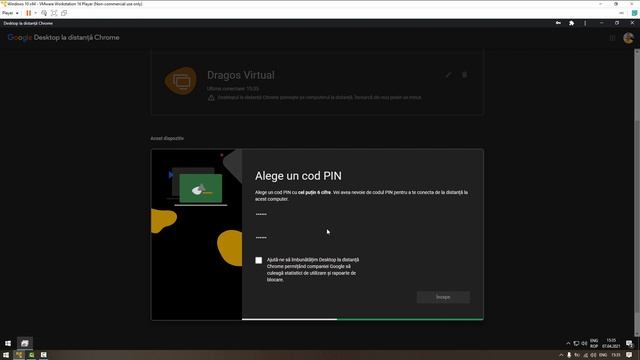The width and height of the screenshot is (640, 360).
Task: Open the host notification center
Action: 629,355
